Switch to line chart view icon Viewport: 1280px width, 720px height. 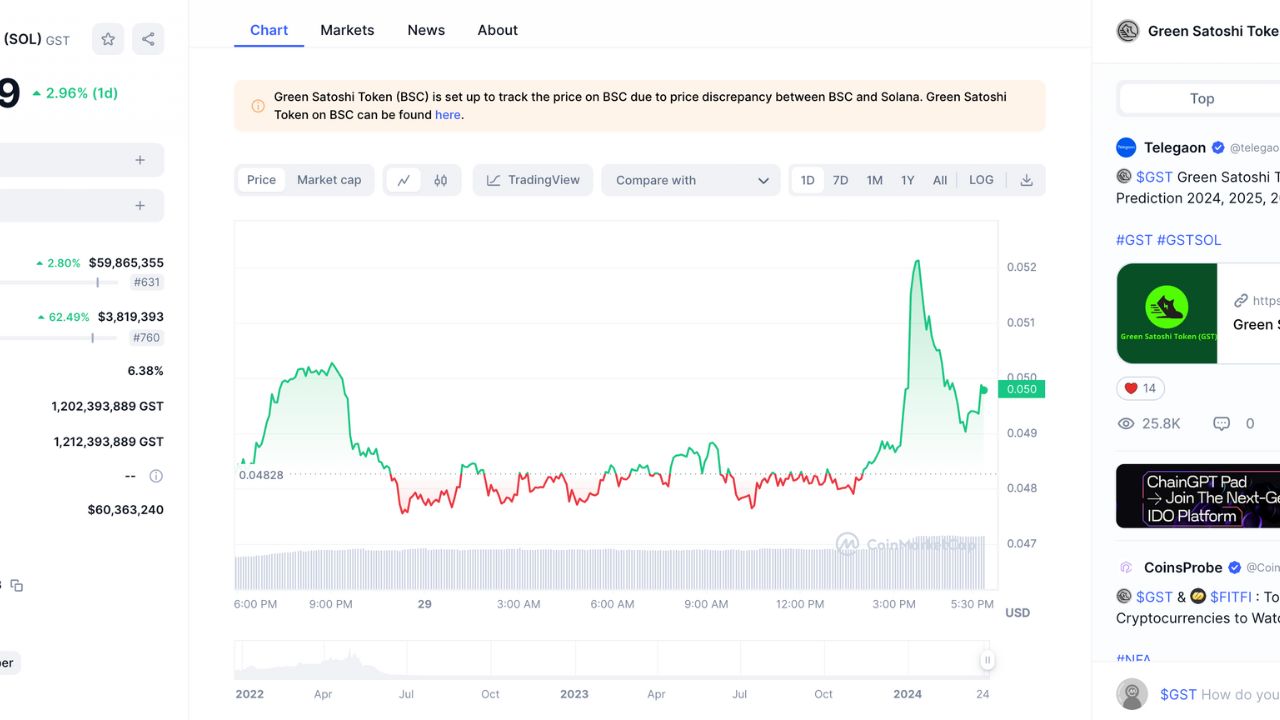(404, 180)
